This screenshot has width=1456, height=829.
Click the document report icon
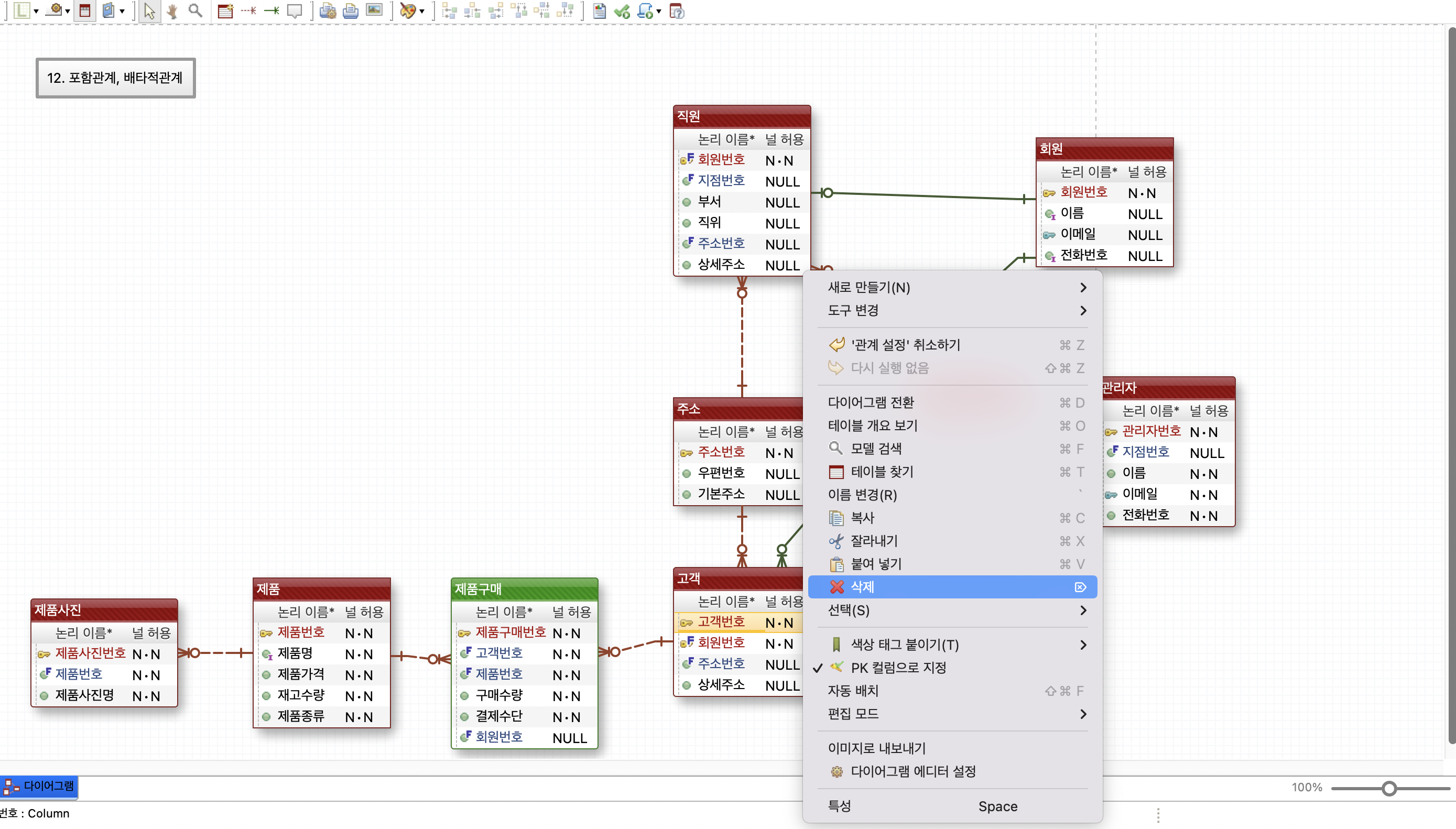(x=599, y=10)
